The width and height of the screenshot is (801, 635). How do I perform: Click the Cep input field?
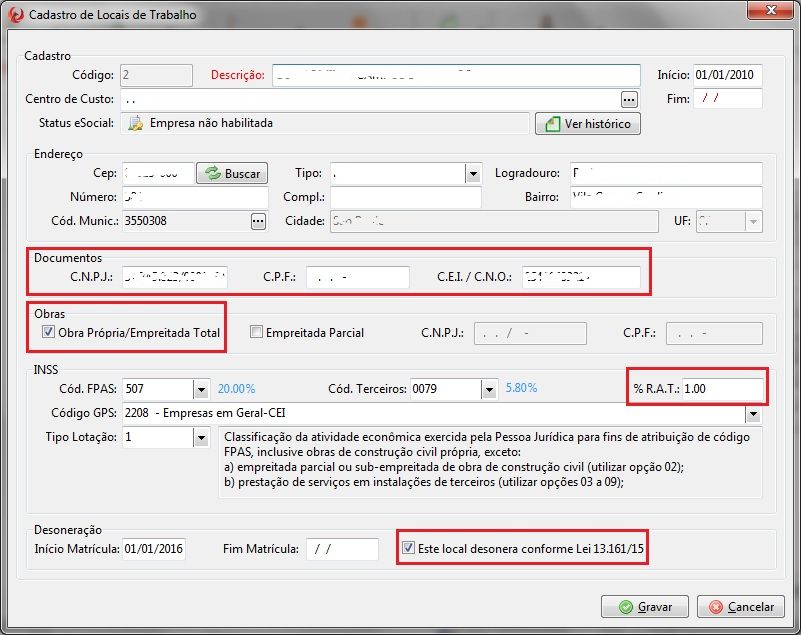tap(158, 173)
